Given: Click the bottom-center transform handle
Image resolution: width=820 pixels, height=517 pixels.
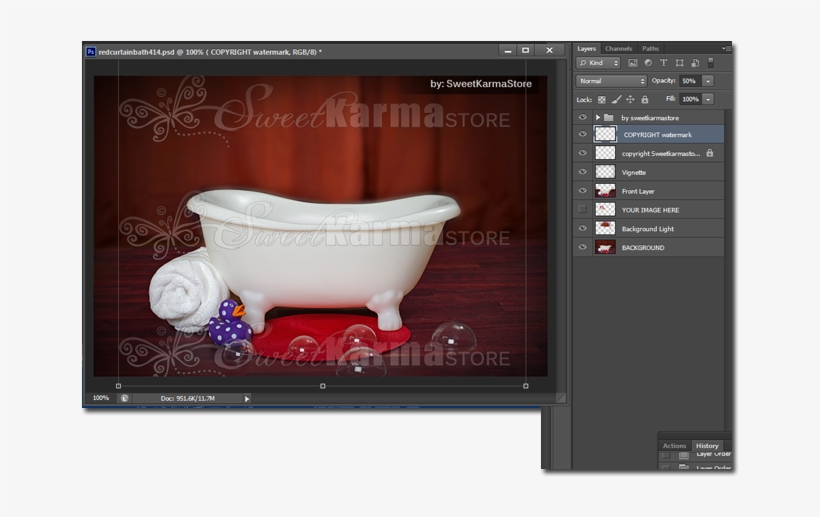Looking at the screenshot, I should point(323,386).
